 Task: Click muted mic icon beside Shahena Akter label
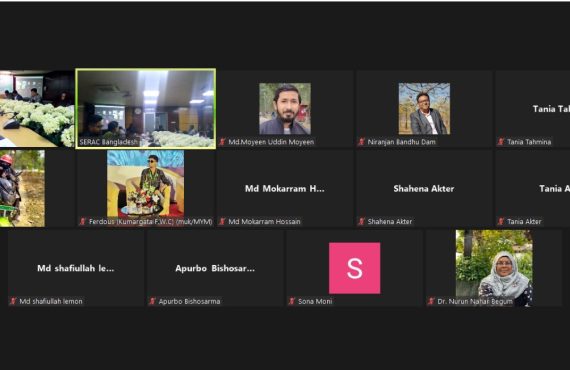coord(361,221)
